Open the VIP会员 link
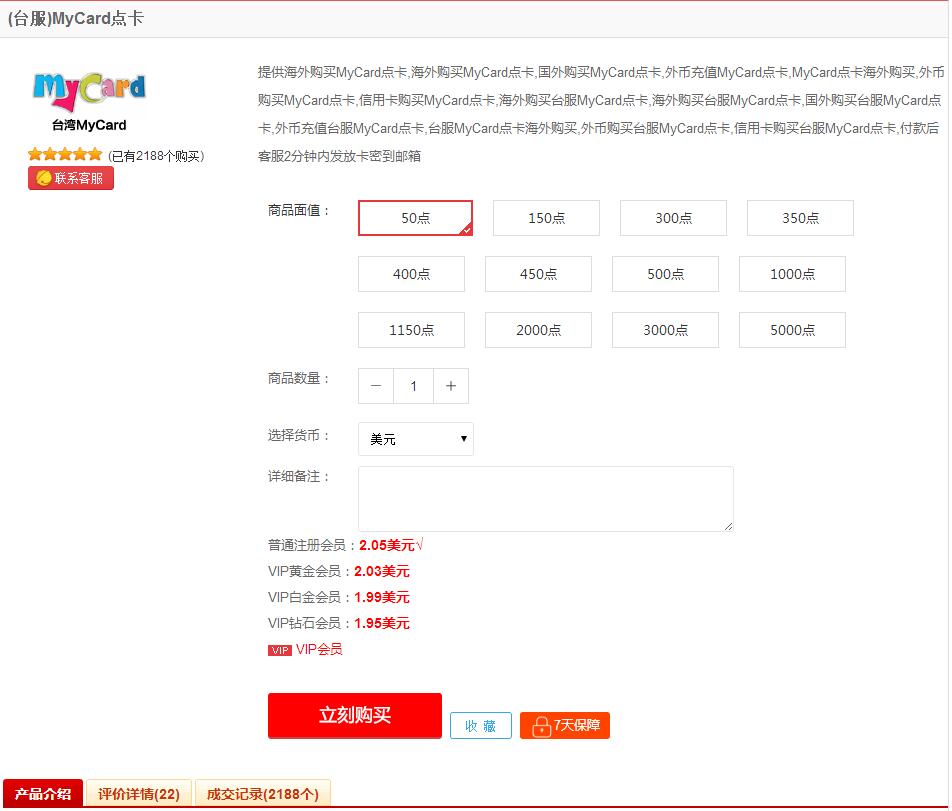This screenshot has height=811, width=952. 319,650
